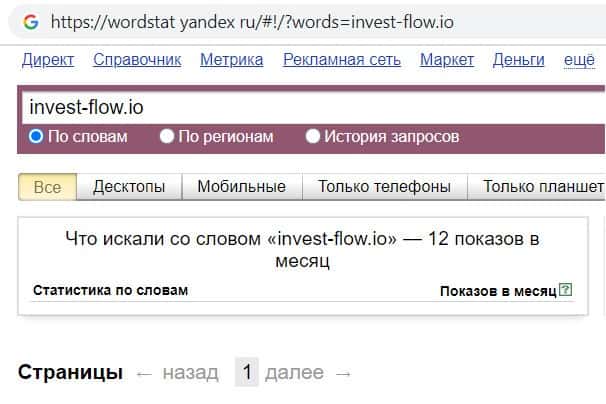This screenshot has width=606, height=404.
Task: Click the Что искали со словом heading
Action: (302, 250)
